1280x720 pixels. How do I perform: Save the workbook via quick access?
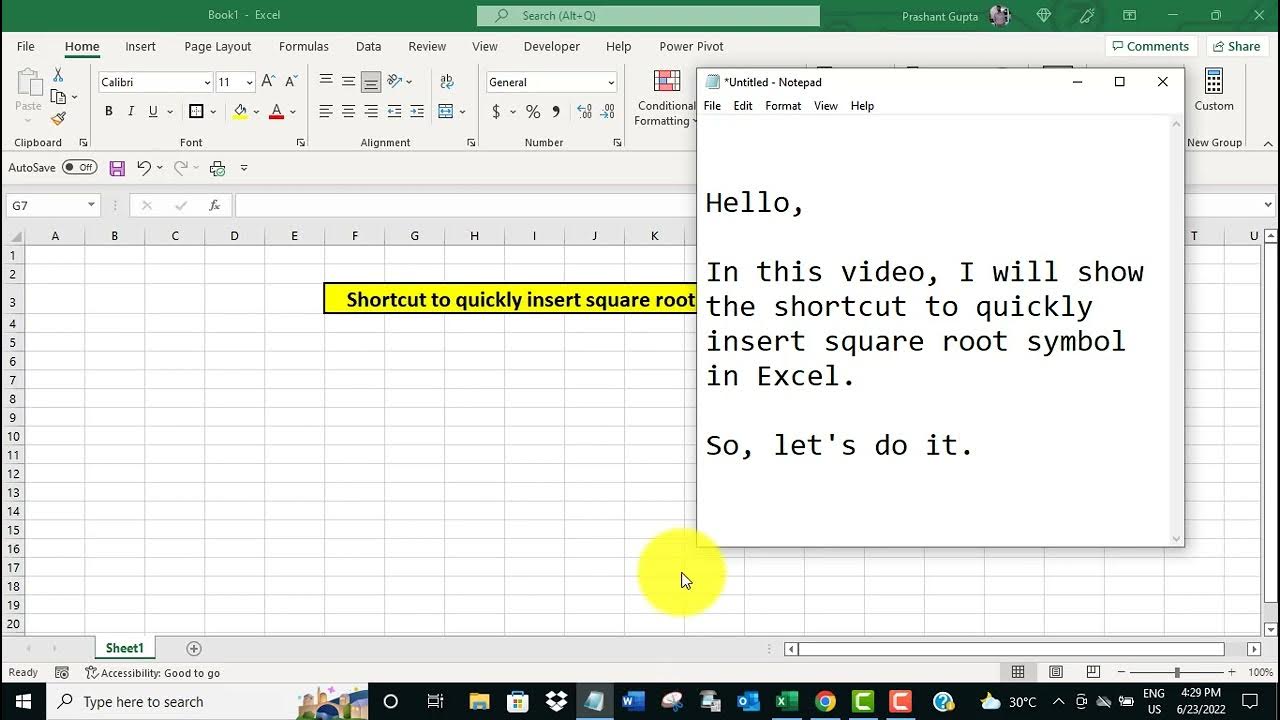(x=117, y=168)
